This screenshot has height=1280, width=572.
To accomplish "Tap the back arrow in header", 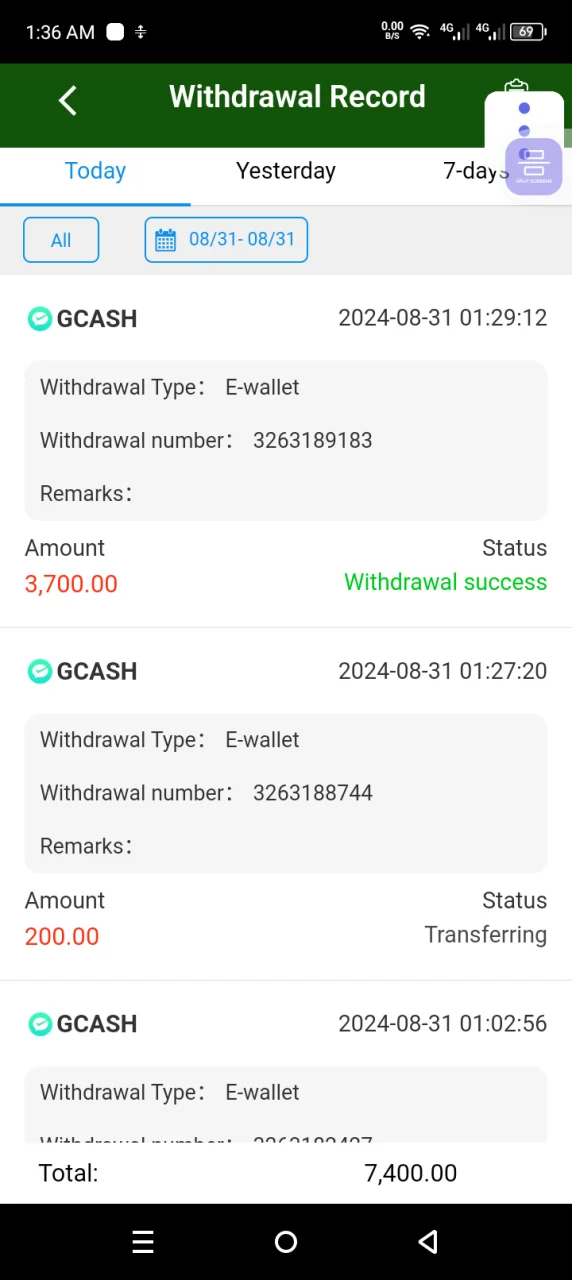I will [x=67, y=100].
